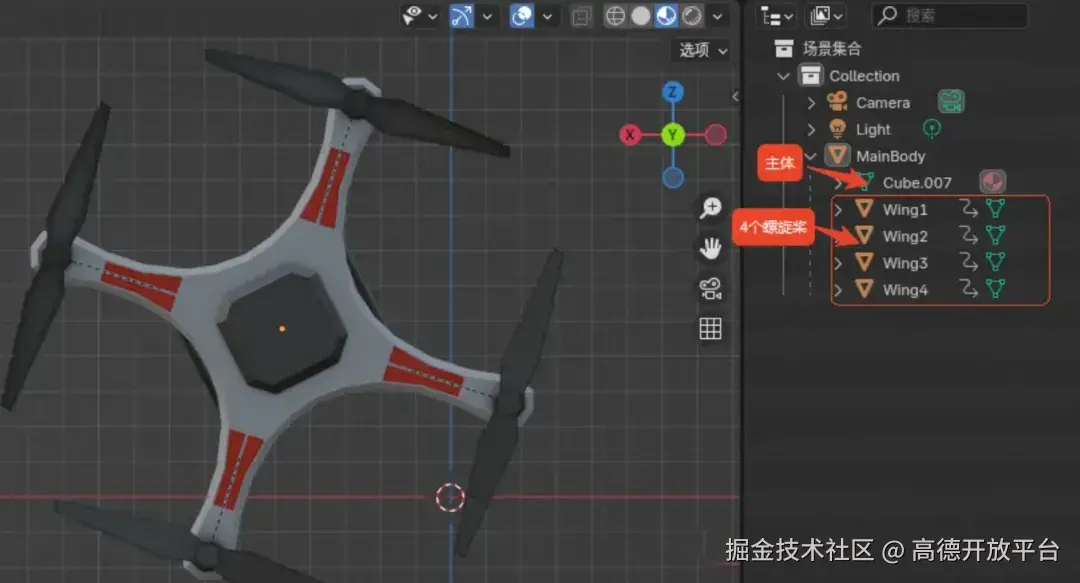Open the outliner filter icon
This screenshot has width=1080, height=583.
822,16
